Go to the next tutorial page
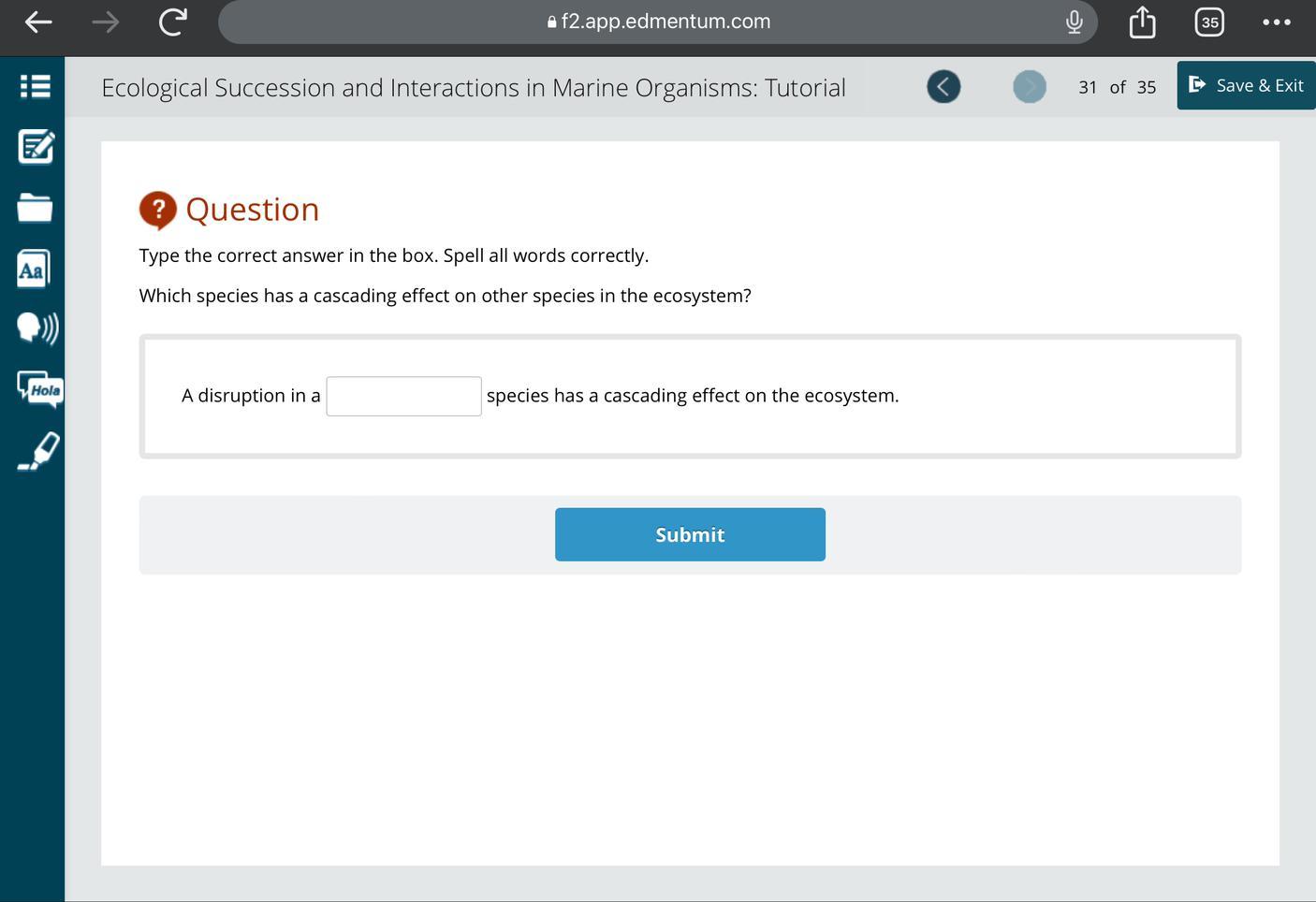Screen dimensions: 1316x902 (1029, 87)
